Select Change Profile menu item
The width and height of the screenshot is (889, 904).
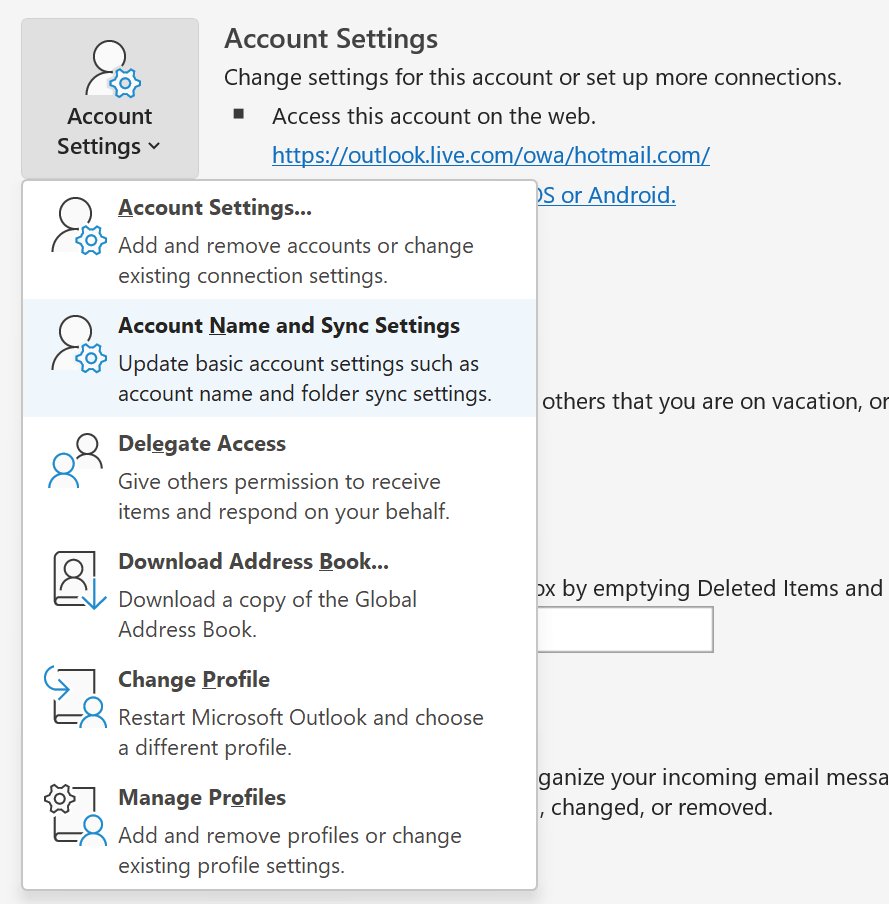tap(280, 713)
